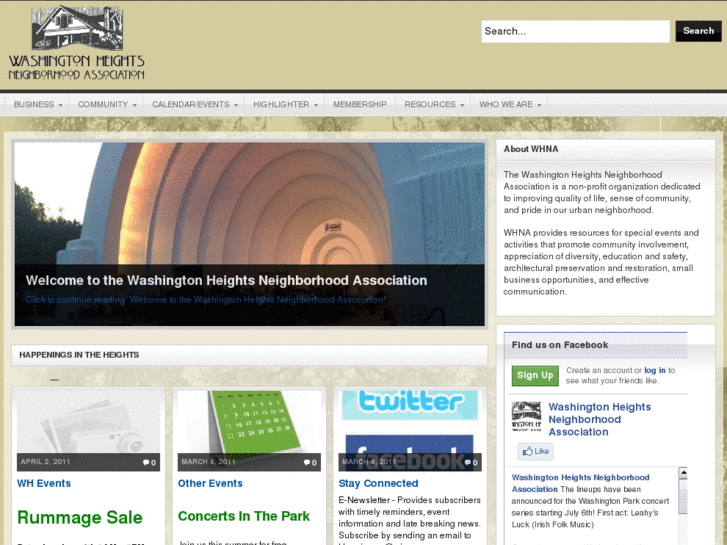The width and height of the screenshot is (727, 545).
Task: Click the About WHNA heading
Action: (x=531, y=149)
